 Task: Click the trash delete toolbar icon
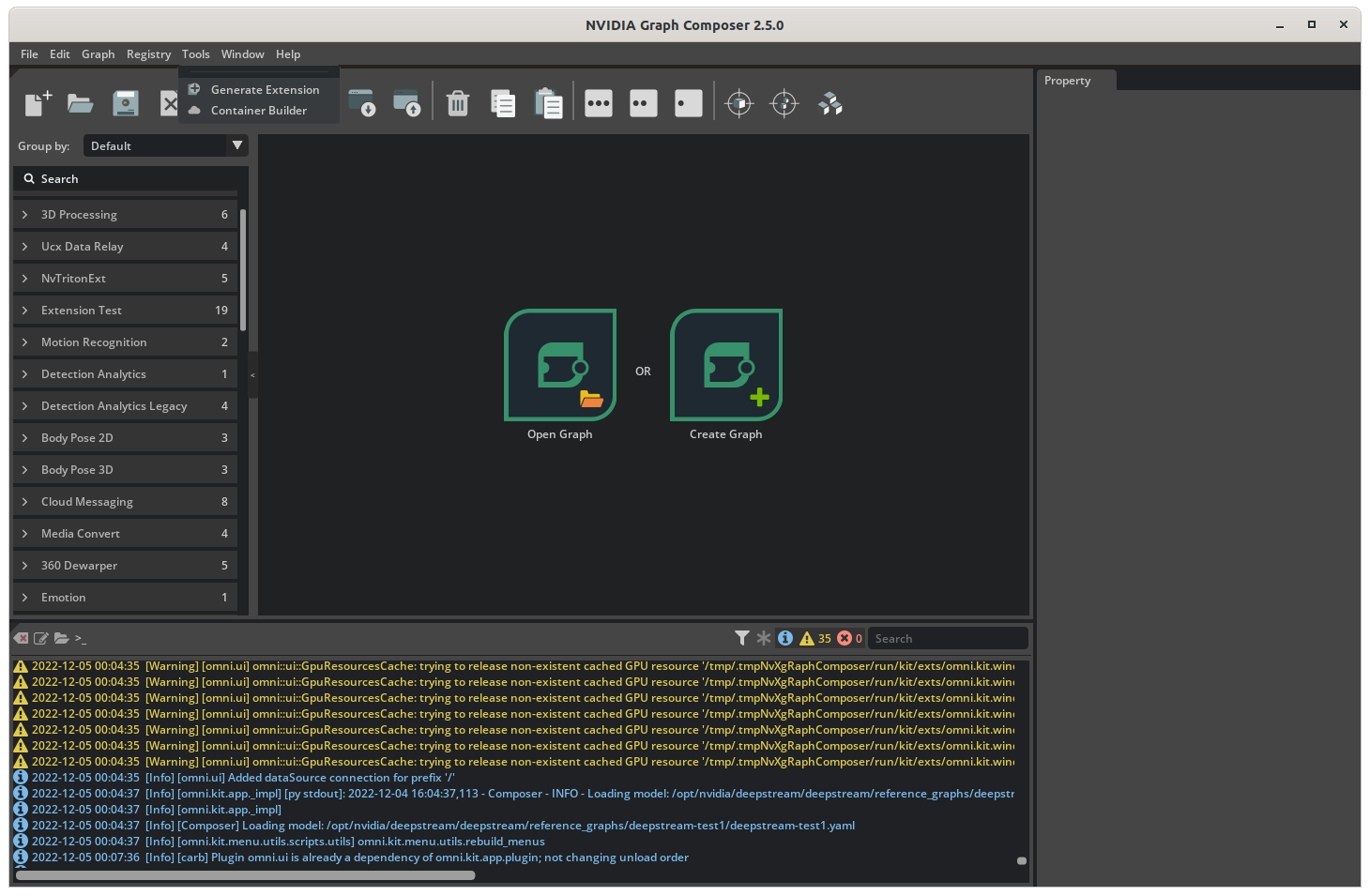click(458, 103)
